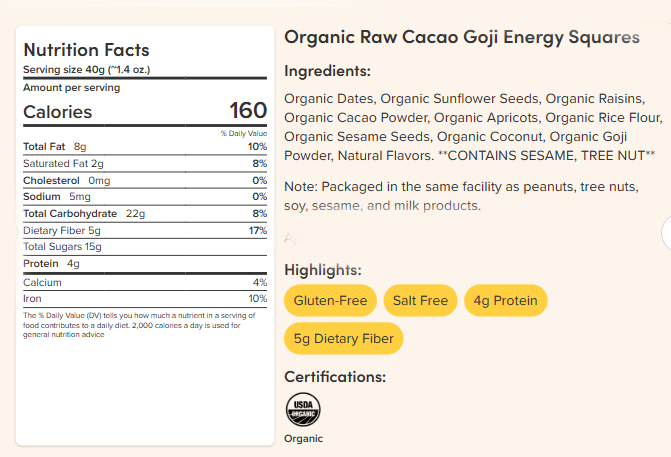Image resolution: width=671 pixels, height=457 pixels.
Task: Click the Calories 160 value
Action: click(x=248, y=111)
